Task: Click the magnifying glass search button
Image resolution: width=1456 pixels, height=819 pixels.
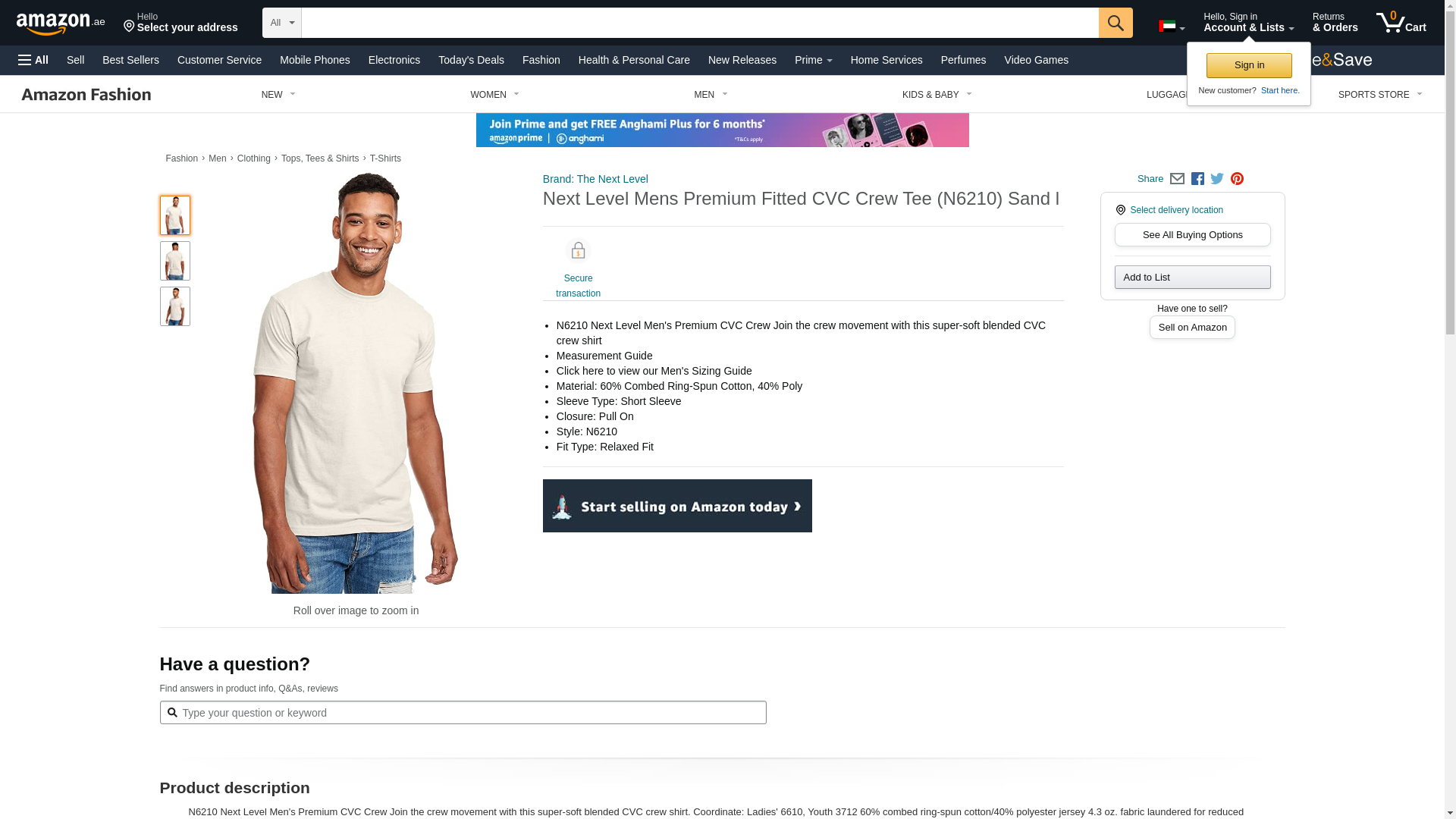Action: (1116, 23)
